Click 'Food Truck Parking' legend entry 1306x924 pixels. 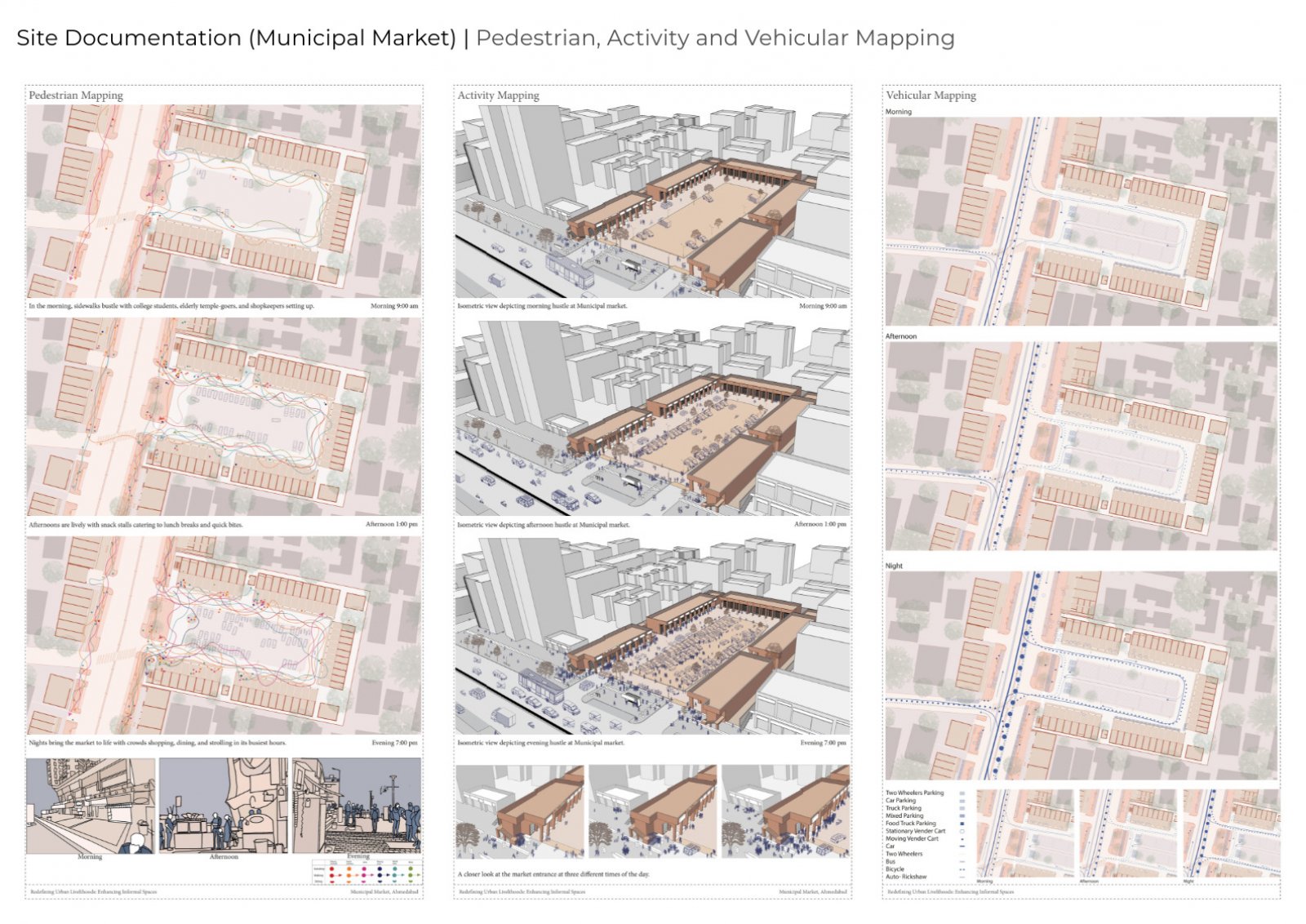point(911,824)
